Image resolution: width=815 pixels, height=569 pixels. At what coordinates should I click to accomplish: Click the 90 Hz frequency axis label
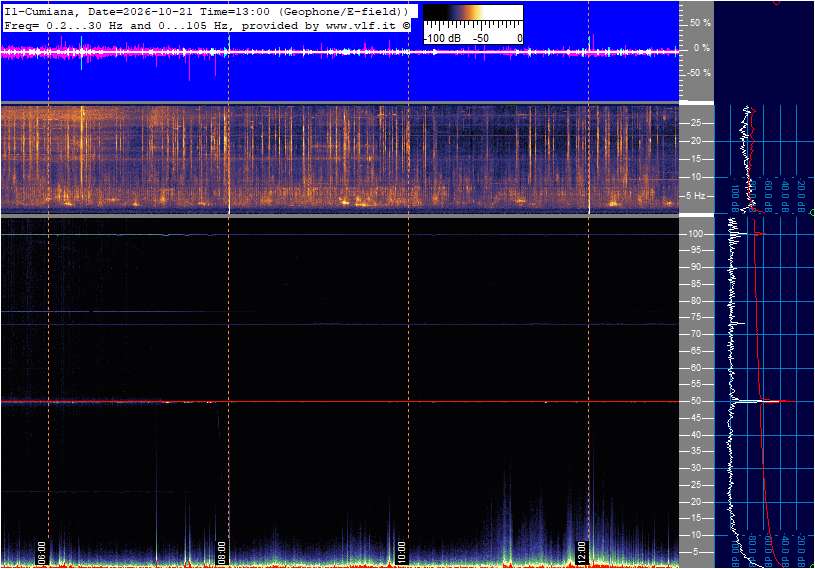[695, 267]
